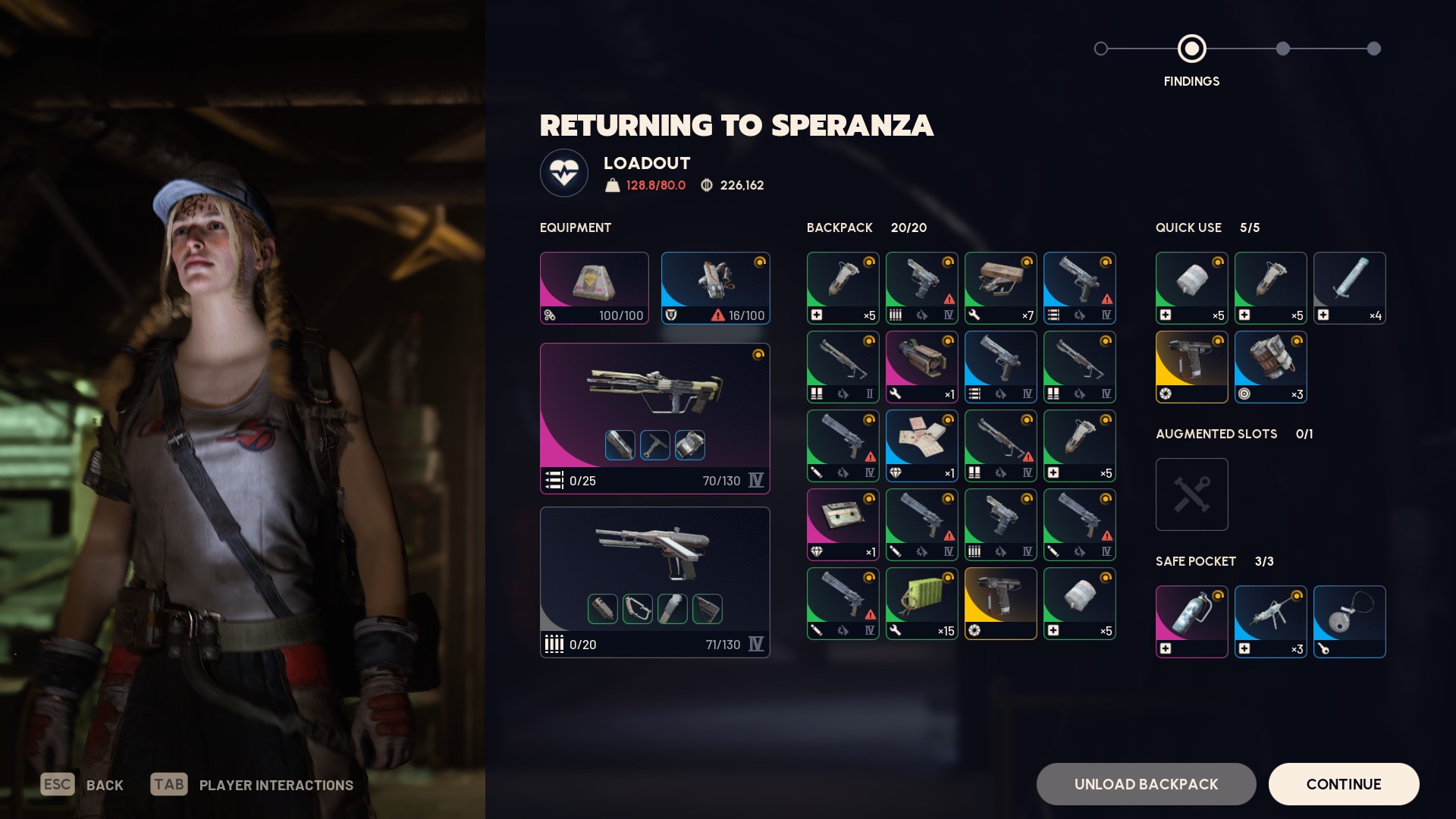Open the empty augmented slot
Screen dimensions: 1456x819
point(1192,494)
